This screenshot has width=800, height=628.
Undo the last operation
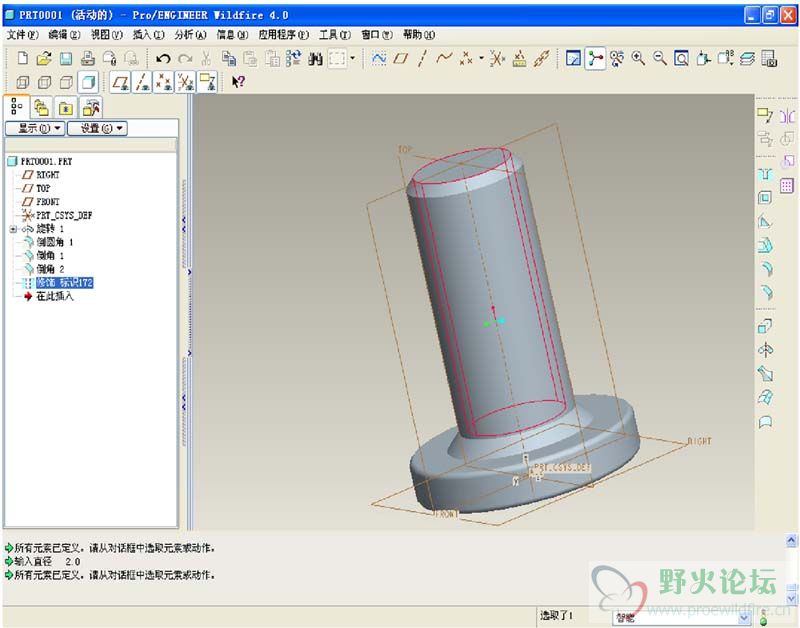click(x=163, y=59)
